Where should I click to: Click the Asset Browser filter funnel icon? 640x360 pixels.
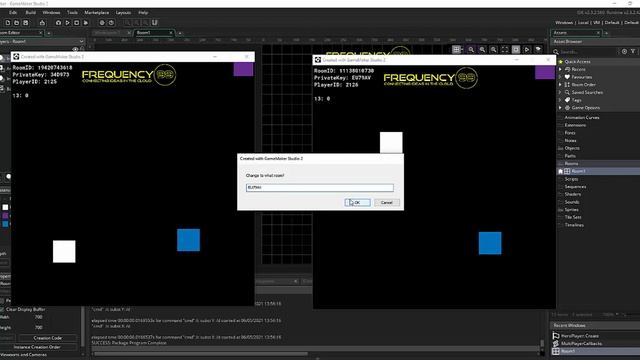(633, 51)
